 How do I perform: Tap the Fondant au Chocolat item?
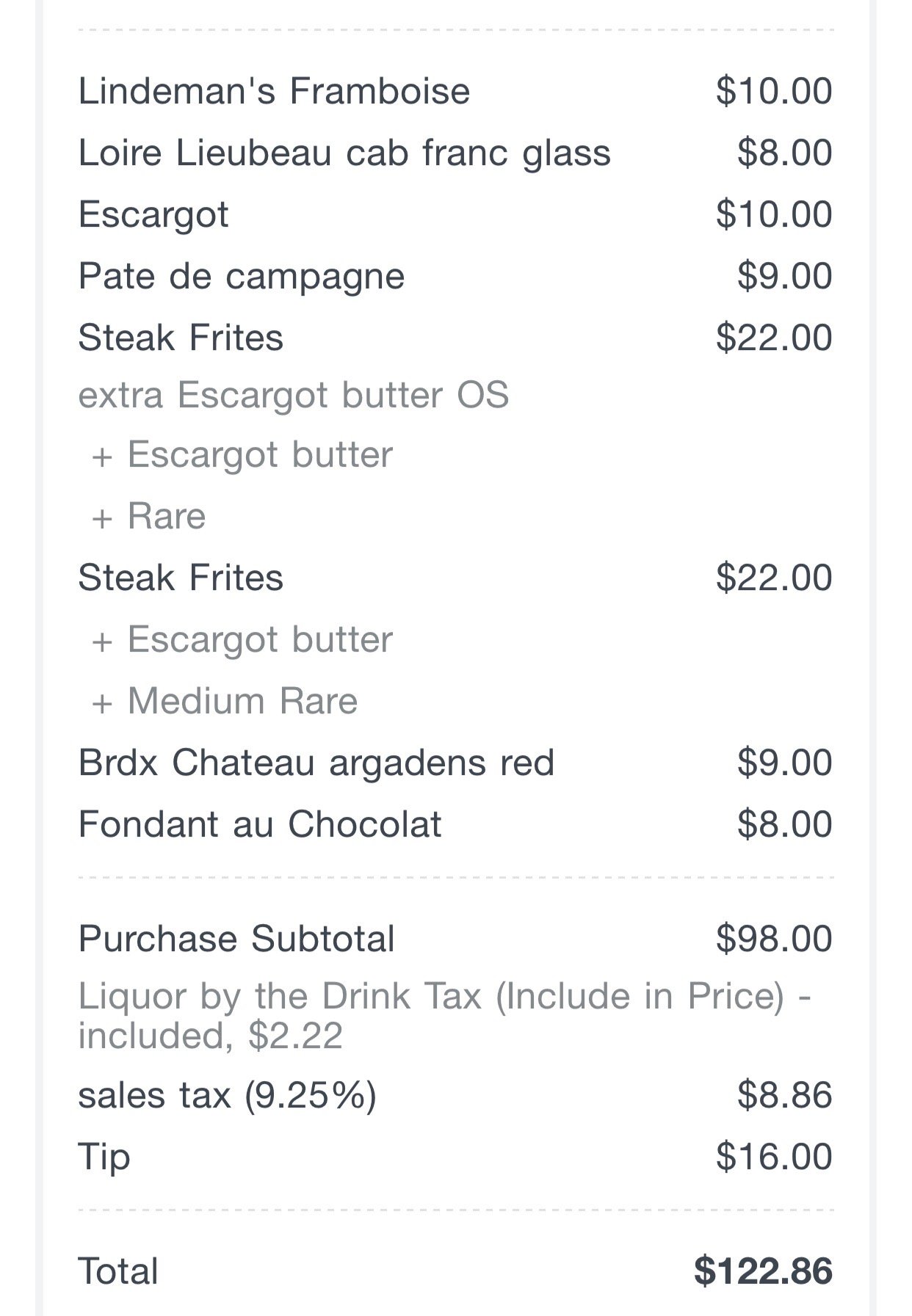point(260,824)
